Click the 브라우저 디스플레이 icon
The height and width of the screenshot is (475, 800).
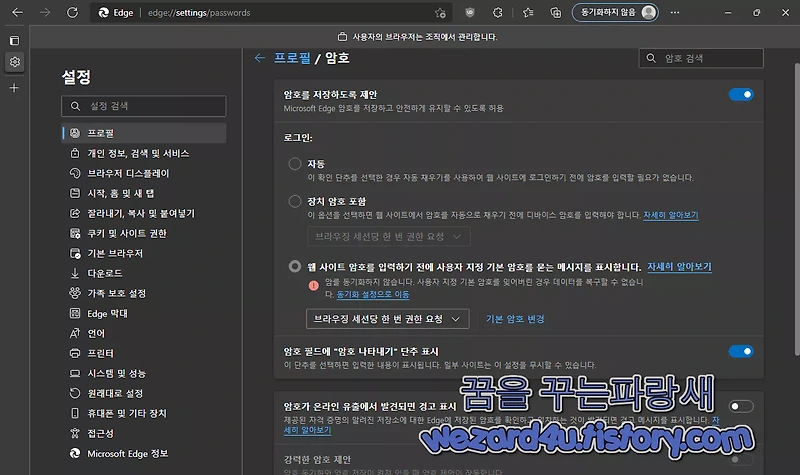pos(75,173)
